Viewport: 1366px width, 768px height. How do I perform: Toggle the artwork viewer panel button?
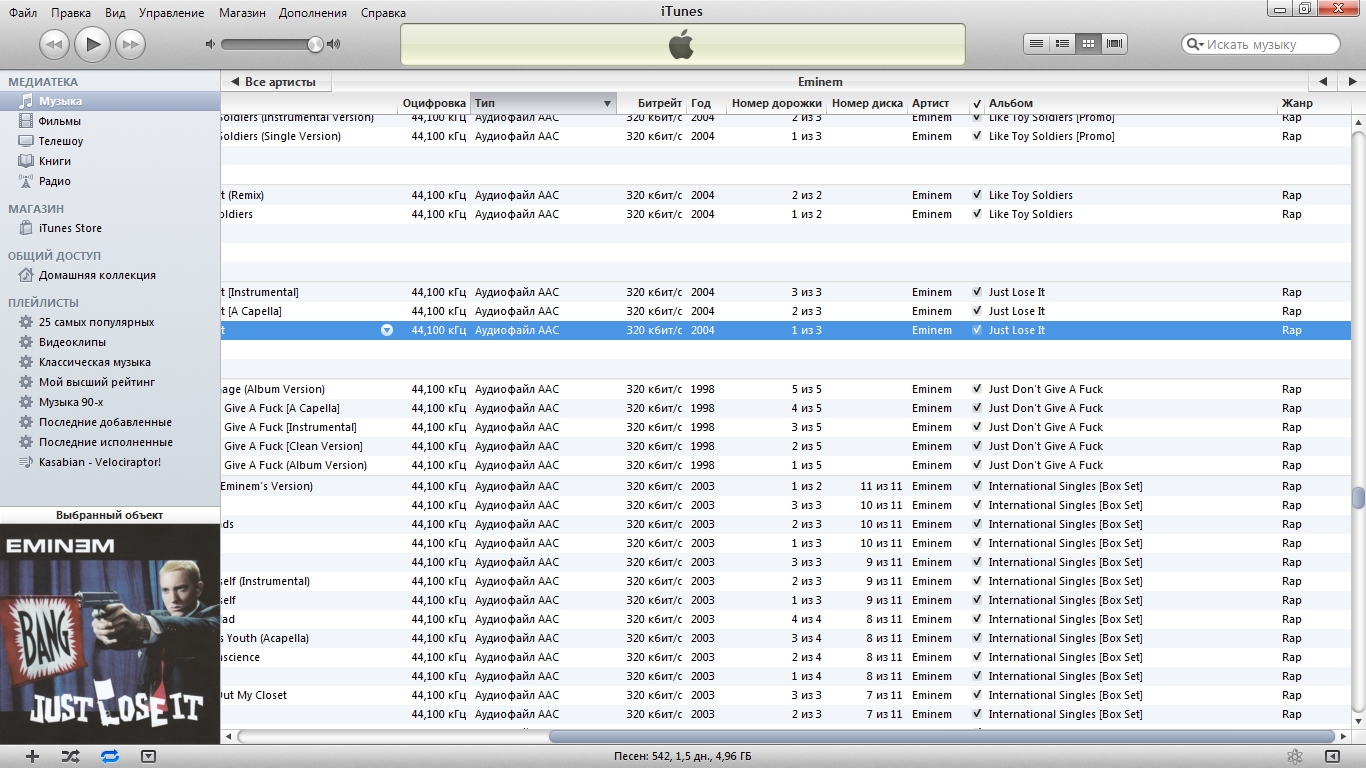148,756
